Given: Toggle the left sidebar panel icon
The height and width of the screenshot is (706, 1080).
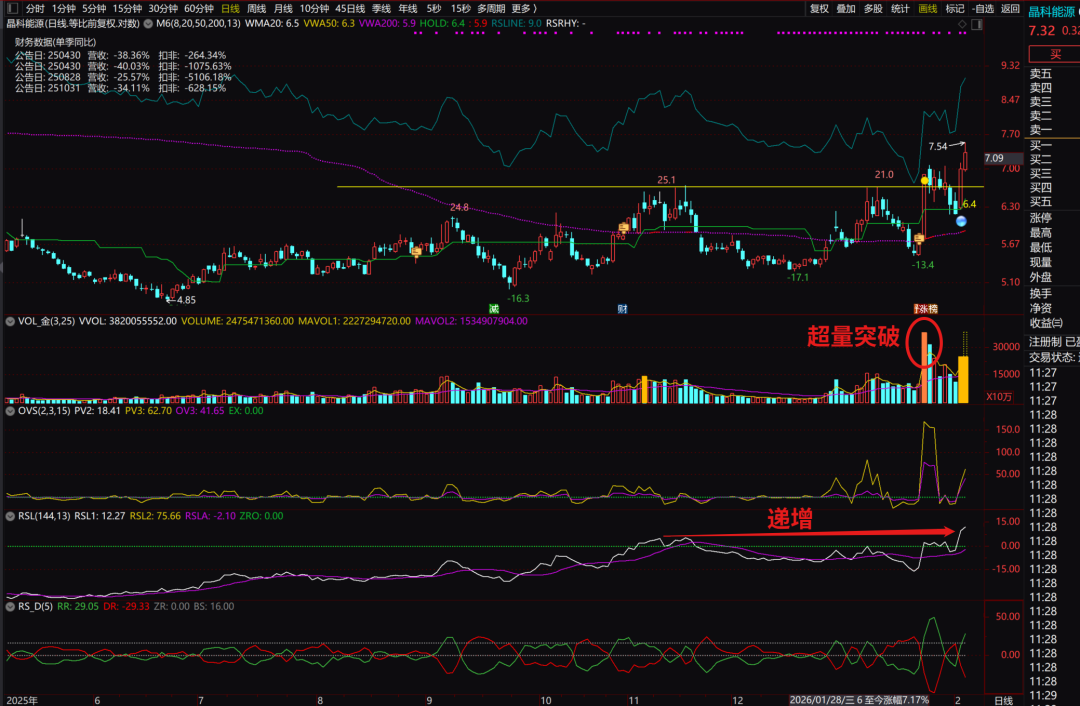Looking at the screenshot, I should 12,8.
